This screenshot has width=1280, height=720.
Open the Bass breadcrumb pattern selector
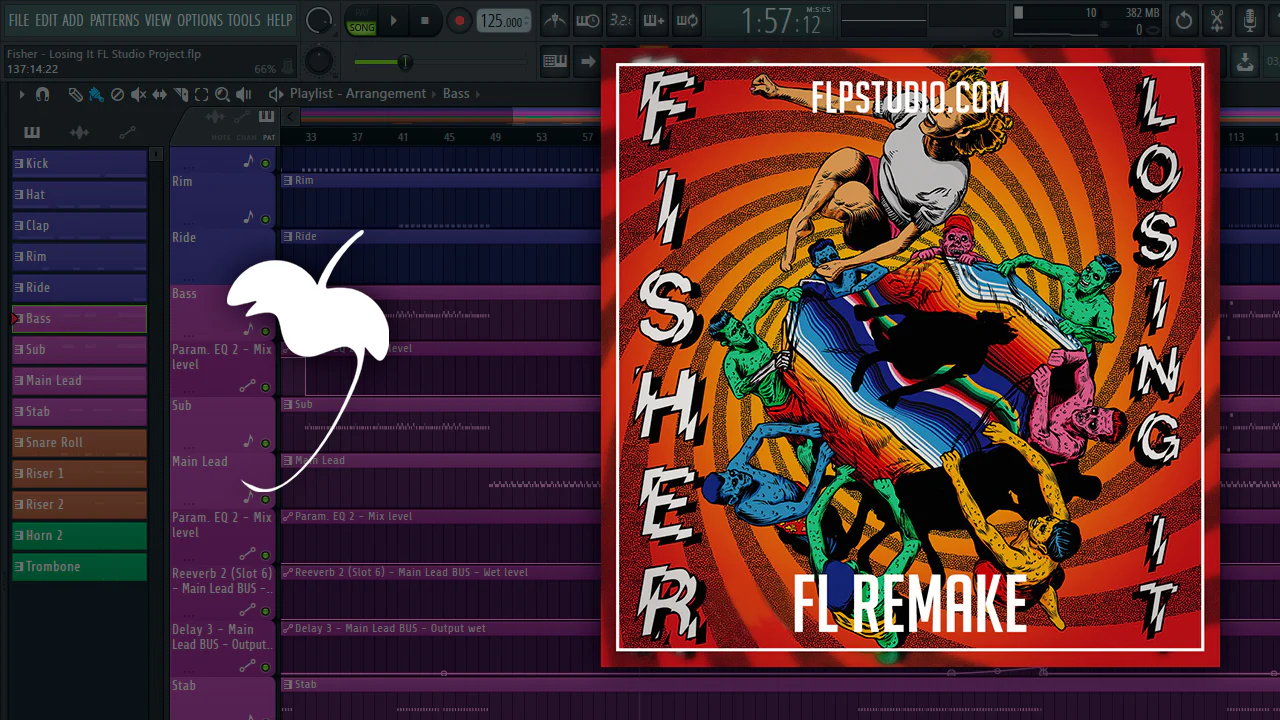pos(456,94)
